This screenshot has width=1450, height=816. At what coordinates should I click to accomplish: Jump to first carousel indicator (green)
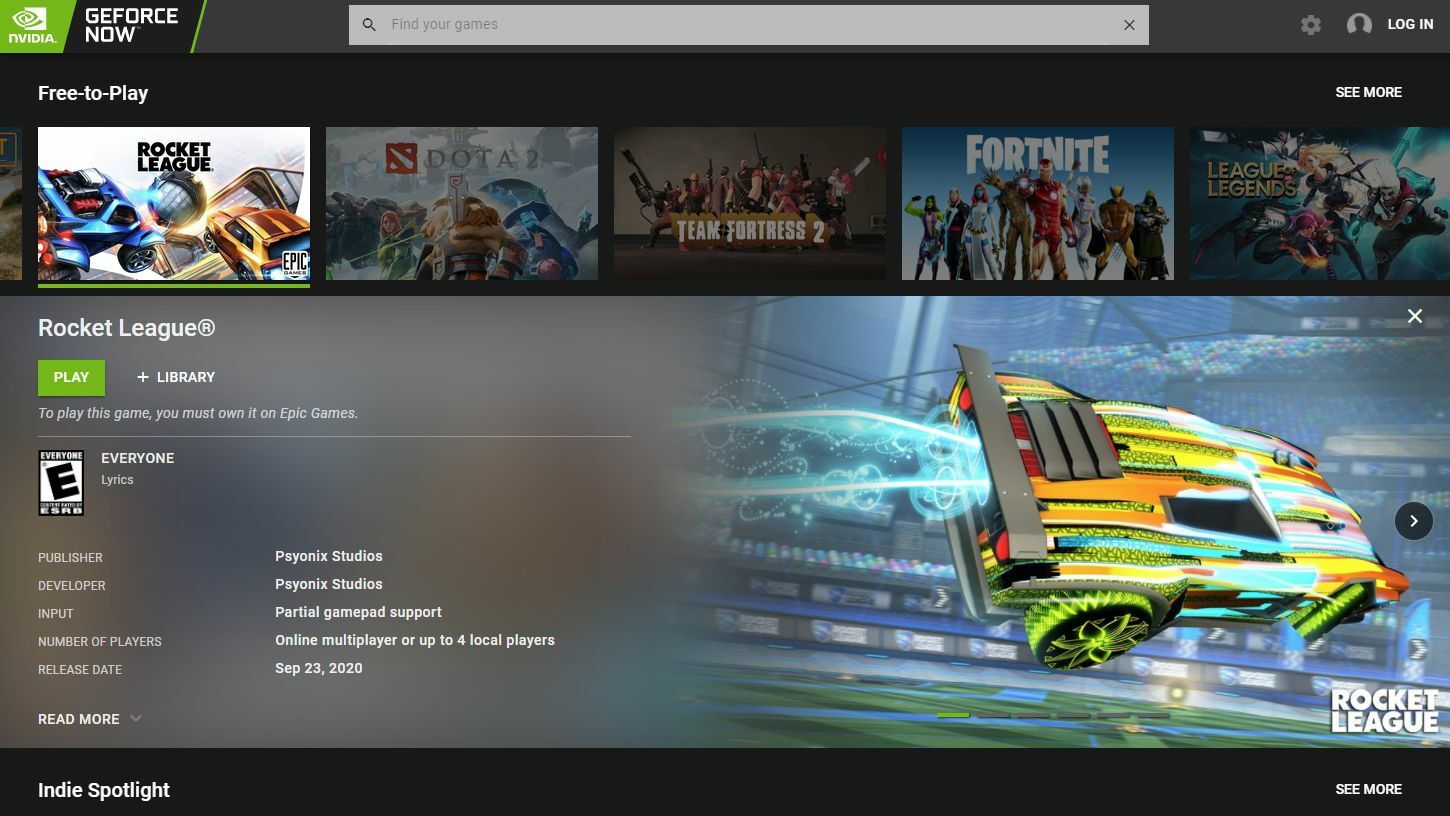(x=953, y=716)
